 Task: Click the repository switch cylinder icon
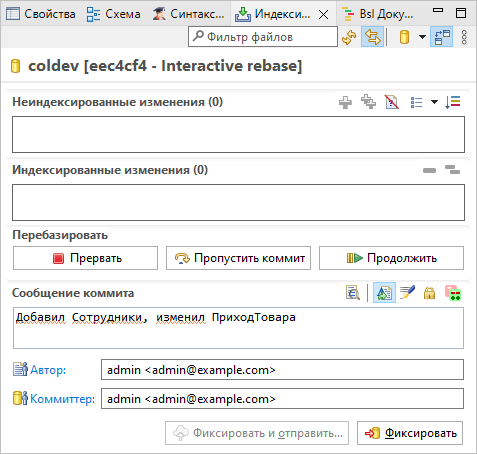[x=404, y=37]
